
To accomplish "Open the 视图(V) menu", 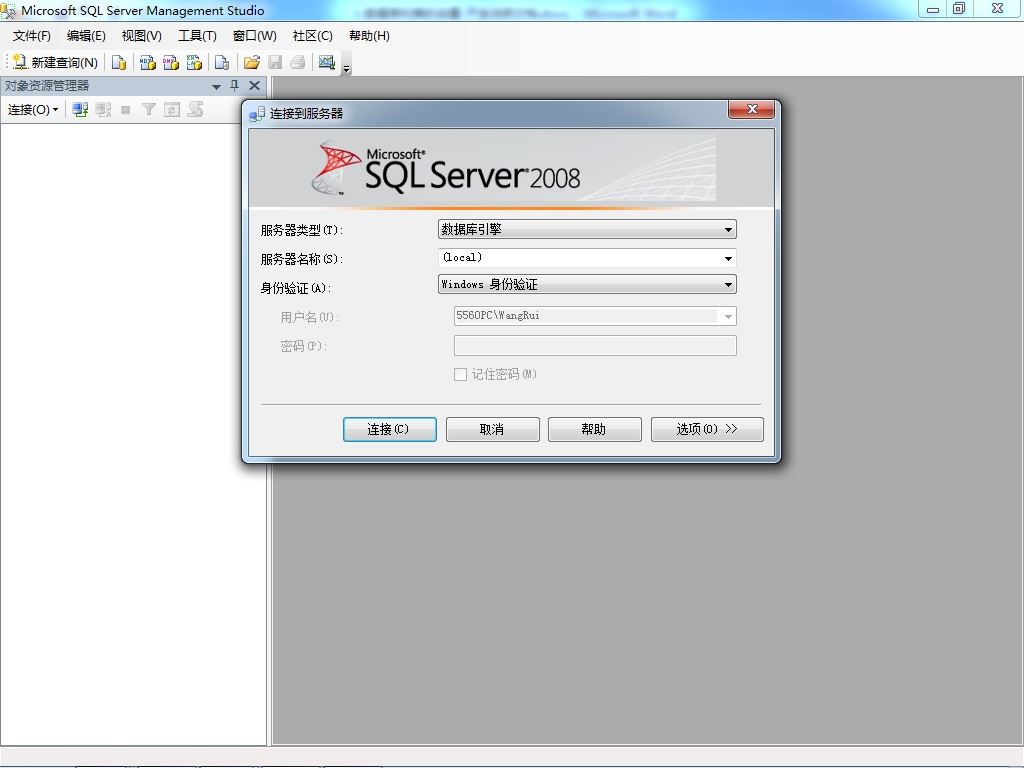I will pos(142,36).
